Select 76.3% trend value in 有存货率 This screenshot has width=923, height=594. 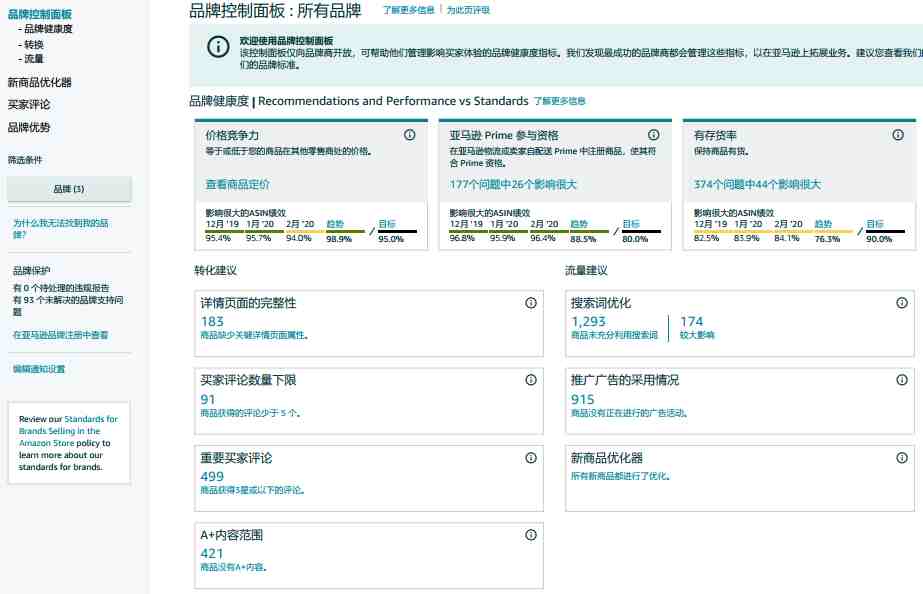[828, 238]
